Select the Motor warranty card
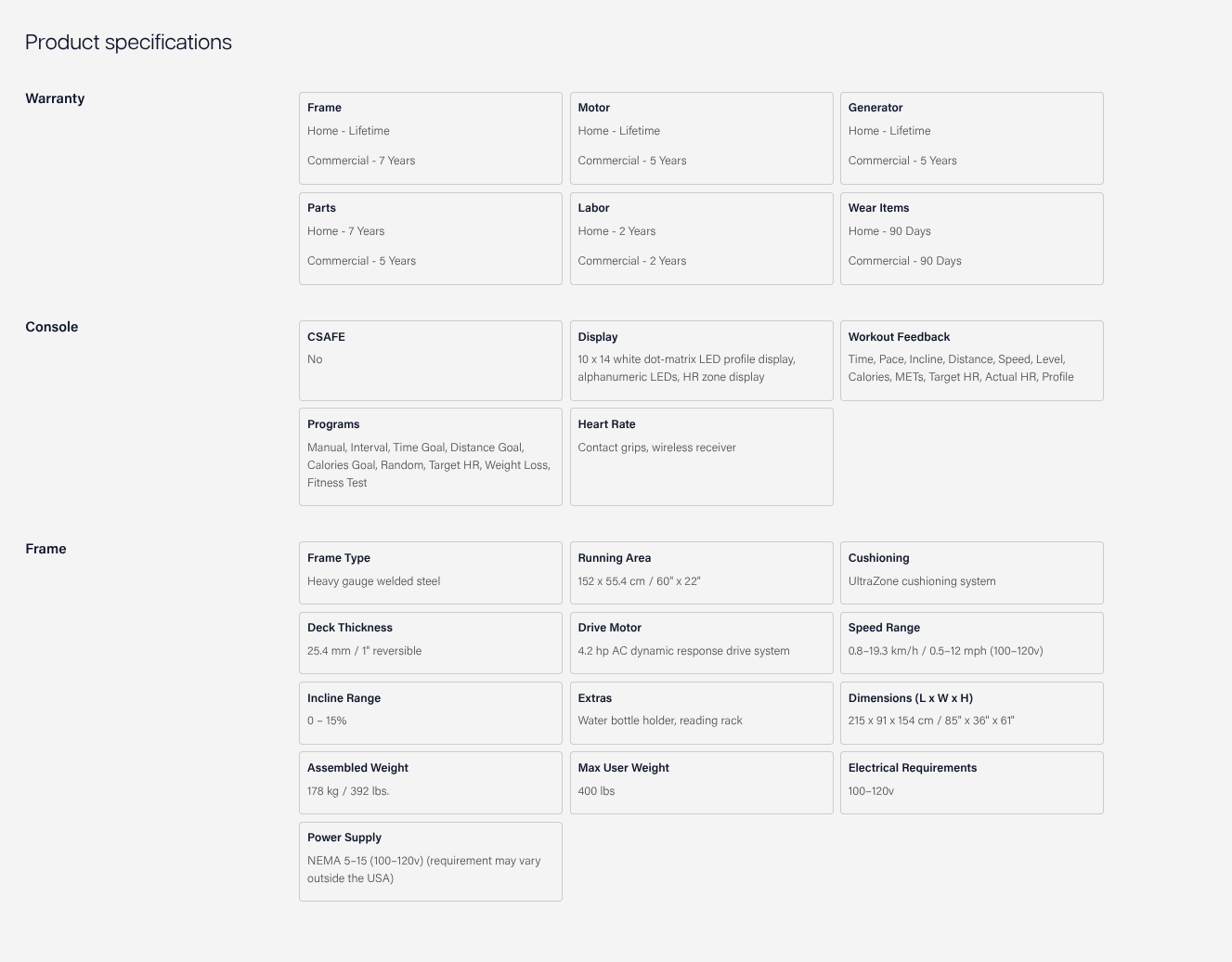The image size is (1232, 962). [x=701, y=137]
